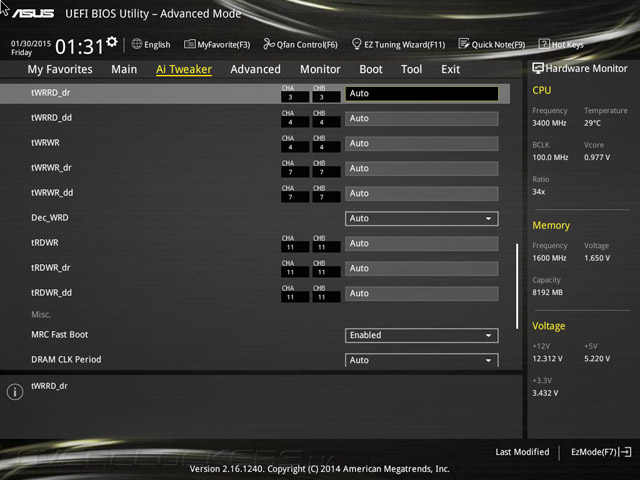This screenshot has height=480, width=640.
Task: Open Quick Note(F9)
Action: (x=498, y=44)
